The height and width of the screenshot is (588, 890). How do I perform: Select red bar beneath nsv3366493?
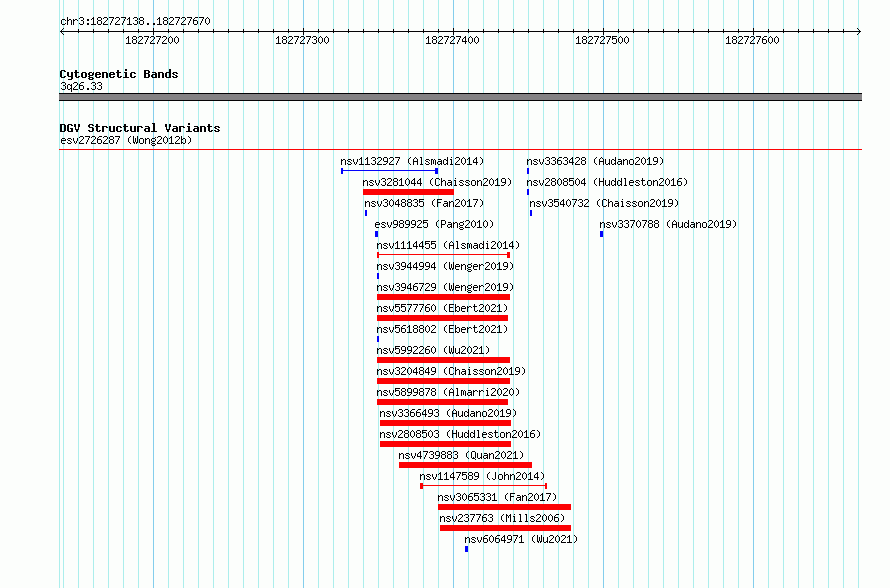coord(446,423)
